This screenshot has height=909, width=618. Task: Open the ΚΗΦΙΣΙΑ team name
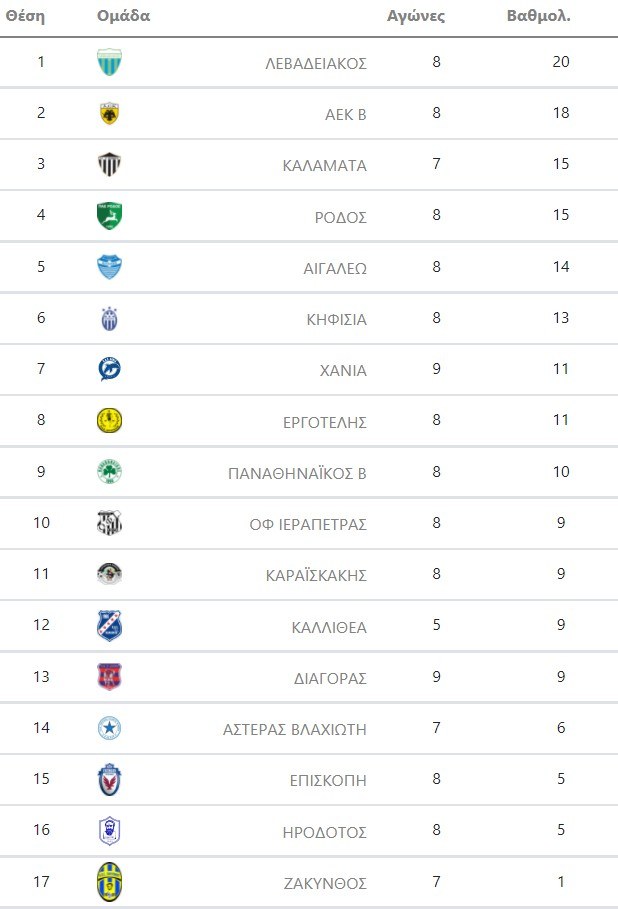[x=337, y=320]
